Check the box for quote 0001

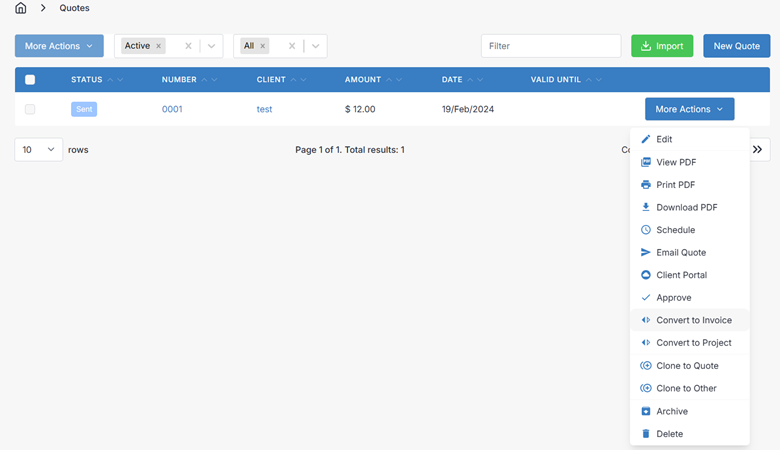tap(30, 109)
